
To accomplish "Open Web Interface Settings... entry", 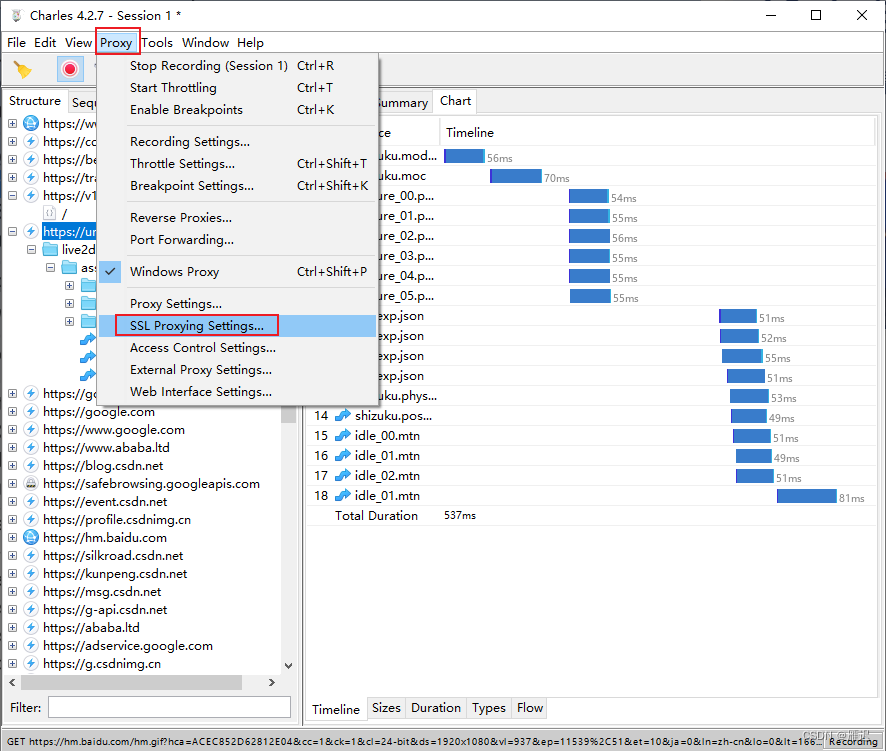I will (237, 392).
